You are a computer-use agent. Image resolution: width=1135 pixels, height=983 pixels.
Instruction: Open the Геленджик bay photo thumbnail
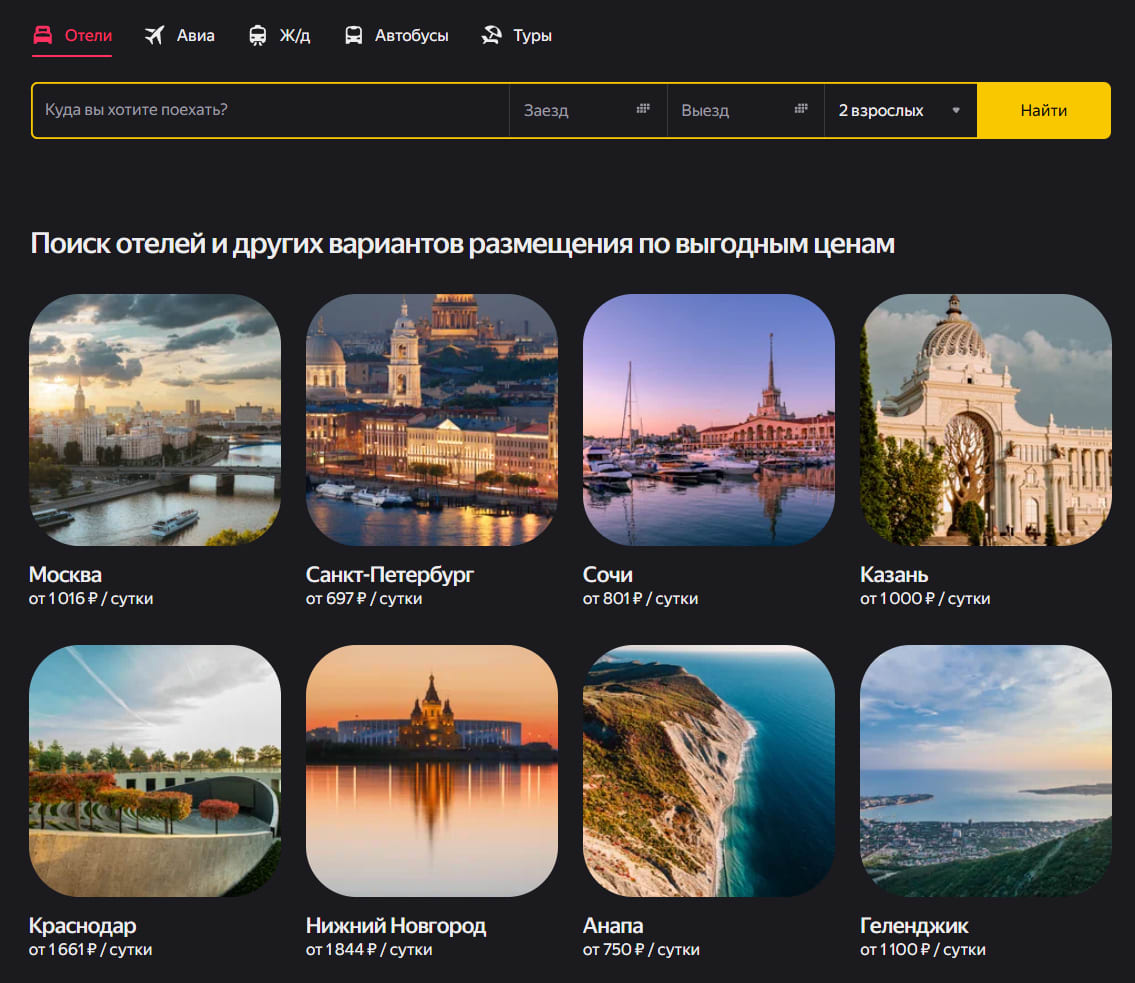tap(986, 771)
